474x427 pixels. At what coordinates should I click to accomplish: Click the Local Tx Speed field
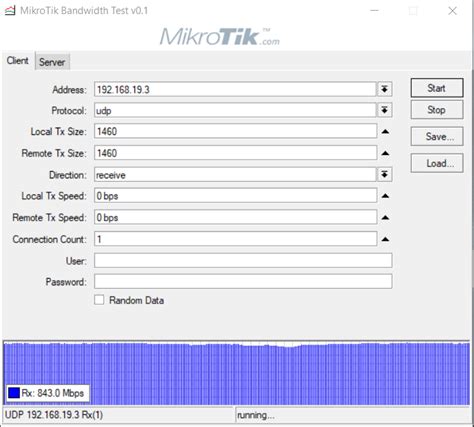pyautogui.click(x=235, y=196)
